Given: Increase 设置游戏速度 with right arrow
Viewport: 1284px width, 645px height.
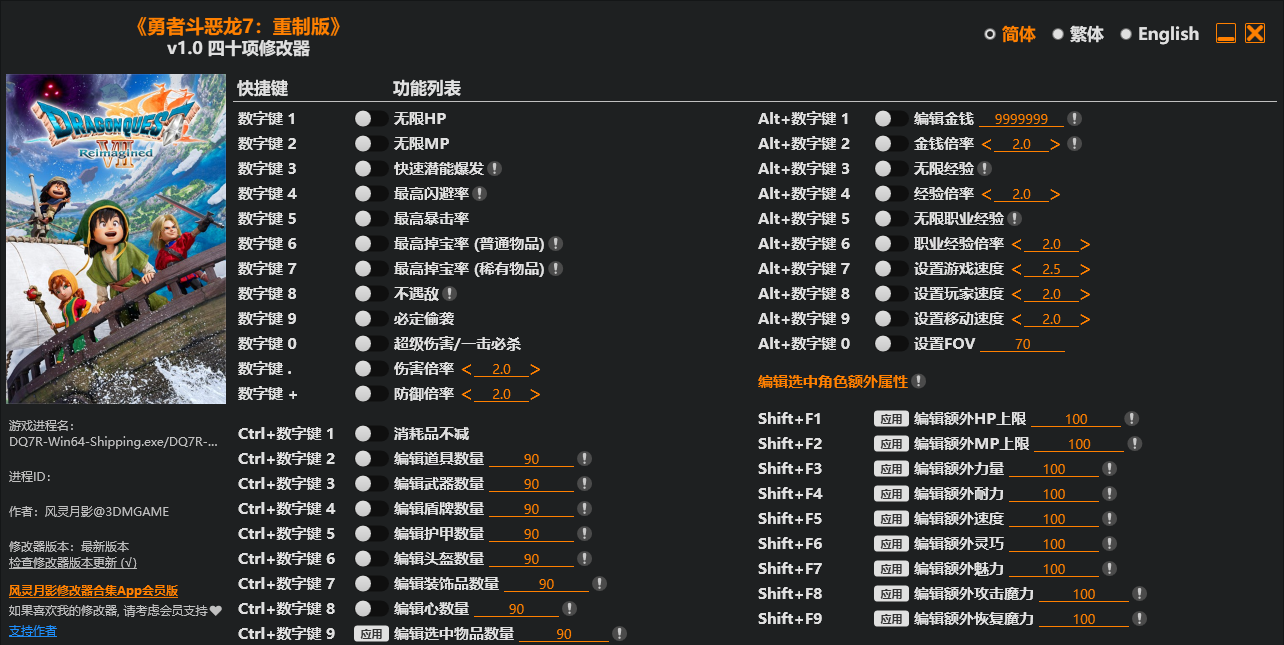Looking at the screenshot, I should pyautogui.click(x=1085, y=269).
